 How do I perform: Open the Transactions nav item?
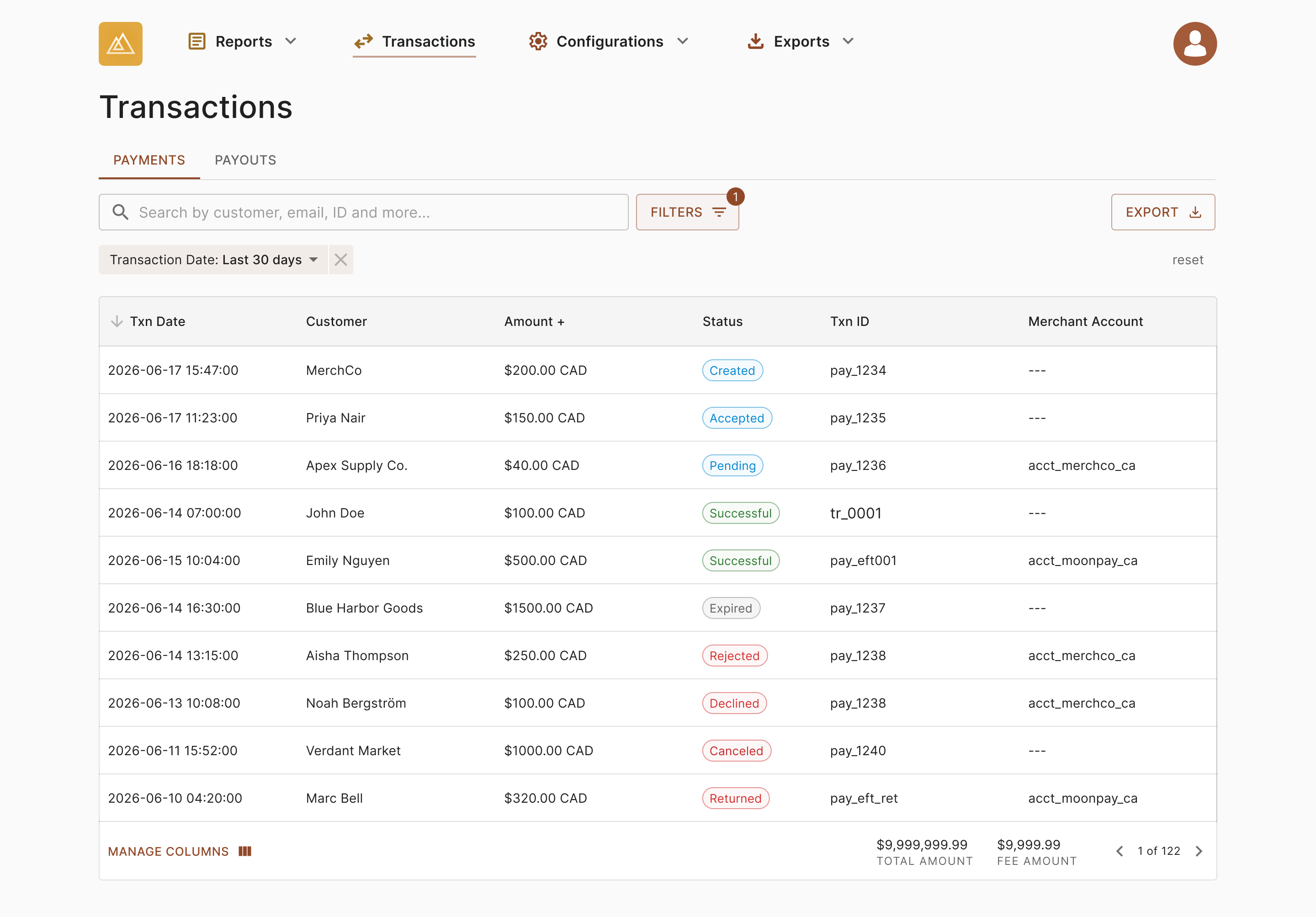(x=414, y=41)
